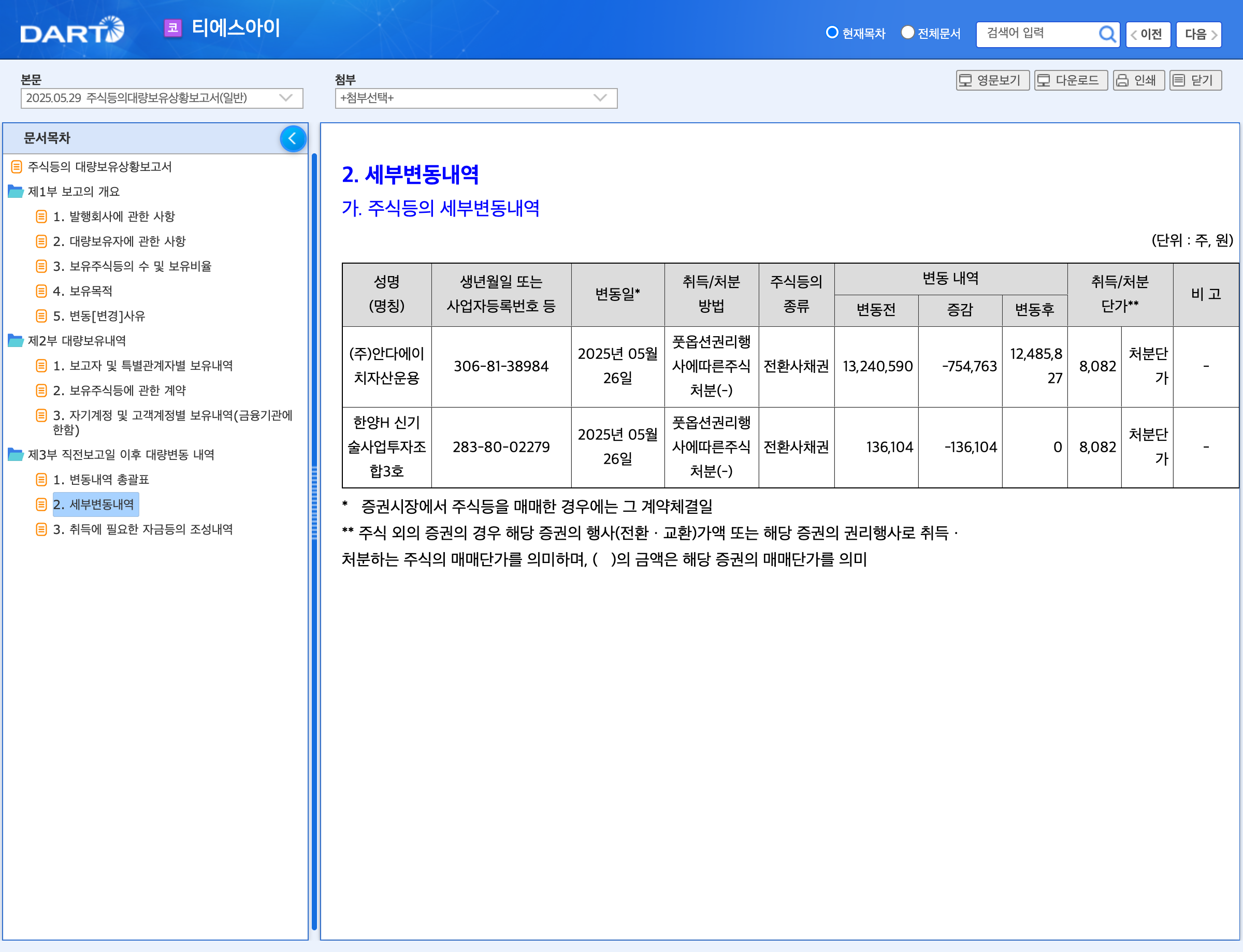Screen dimensions: 1243x952
Task: Click the purple 코 market badge icon
Action: point(173,28)
